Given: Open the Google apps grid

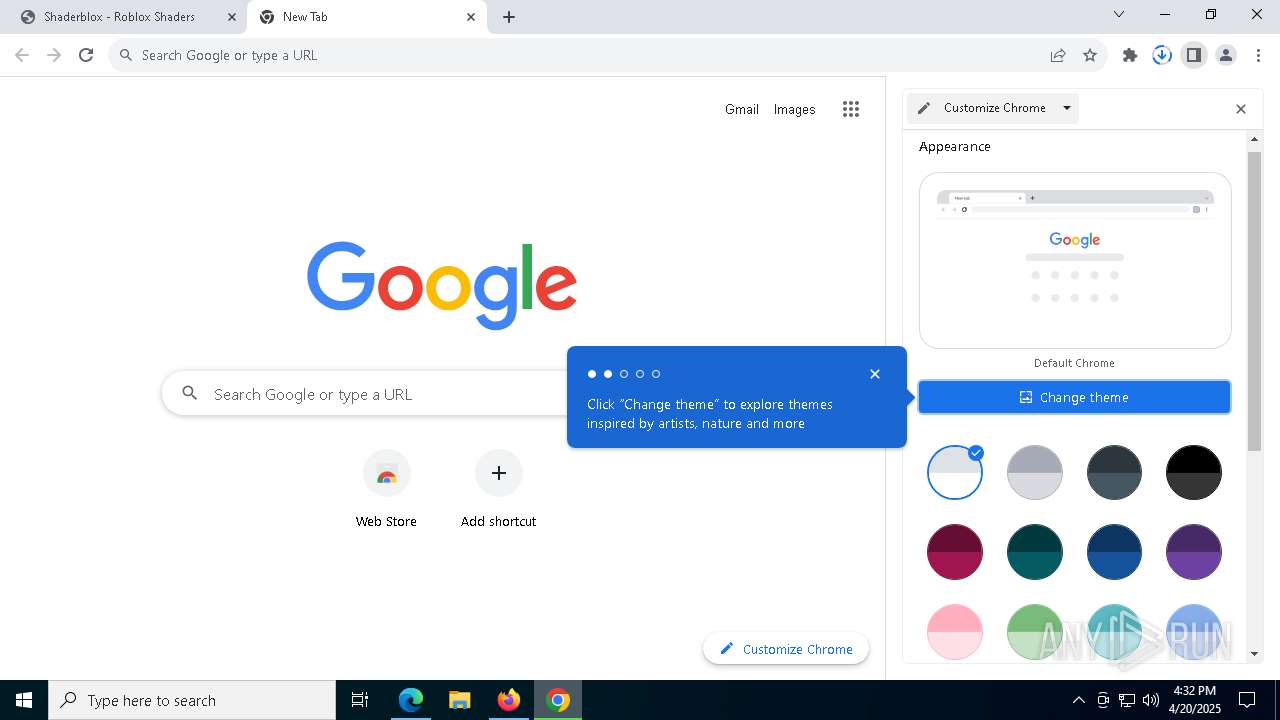Looking at the screenshot, I should pyautogui.click(x=851, y=109).
